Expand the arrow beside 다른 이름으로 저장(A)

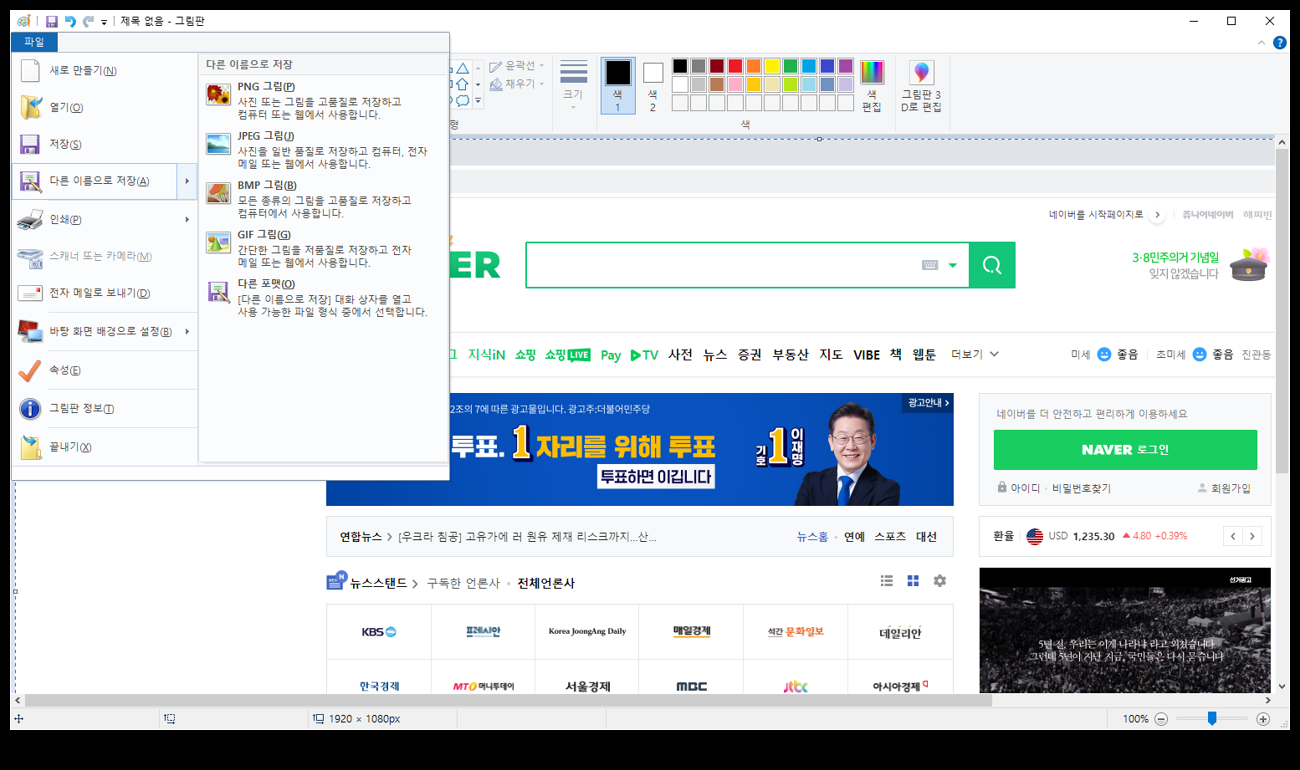coord(187,181)
